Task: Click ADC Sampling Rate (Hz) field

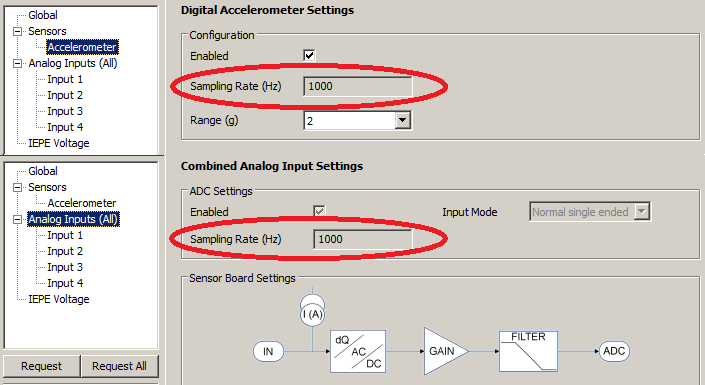Action: point(362,239)
